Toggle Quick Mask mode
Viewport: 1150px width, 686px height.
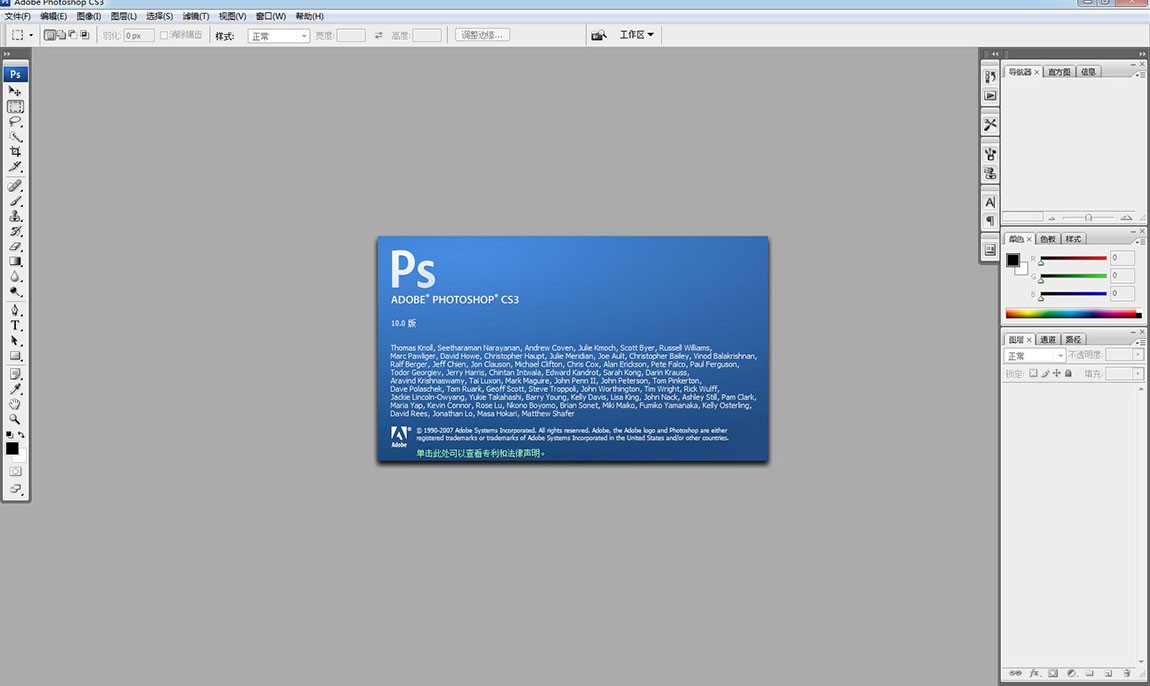(15, 471)
